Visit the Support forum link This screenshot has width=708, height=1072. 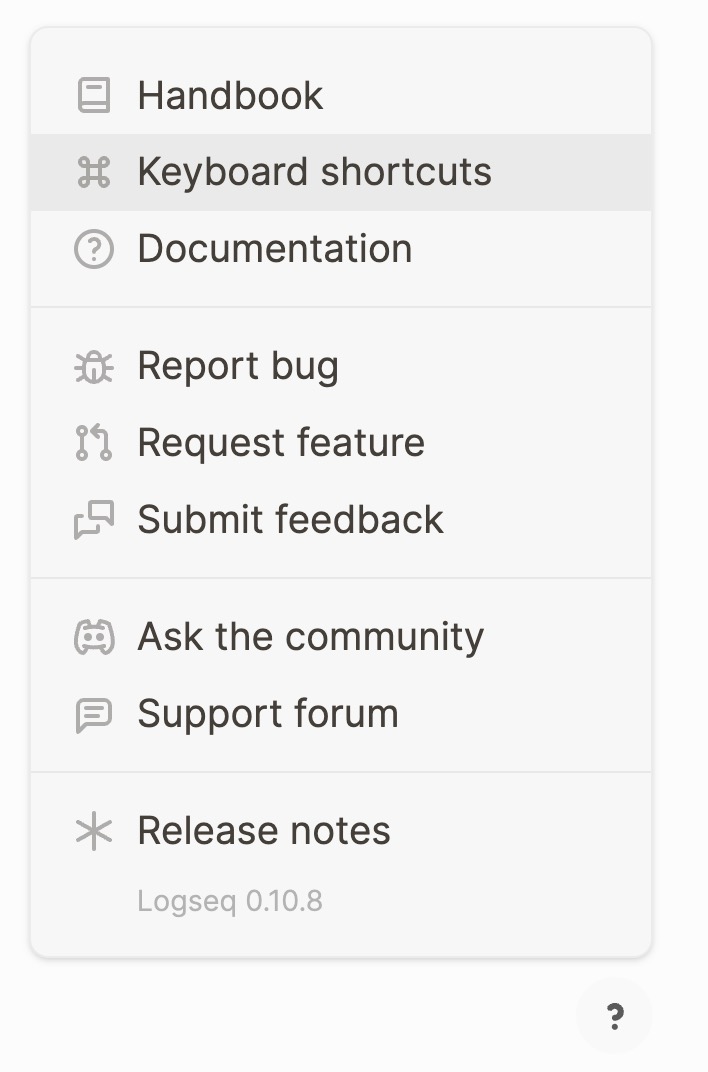[x=341, y=714]
